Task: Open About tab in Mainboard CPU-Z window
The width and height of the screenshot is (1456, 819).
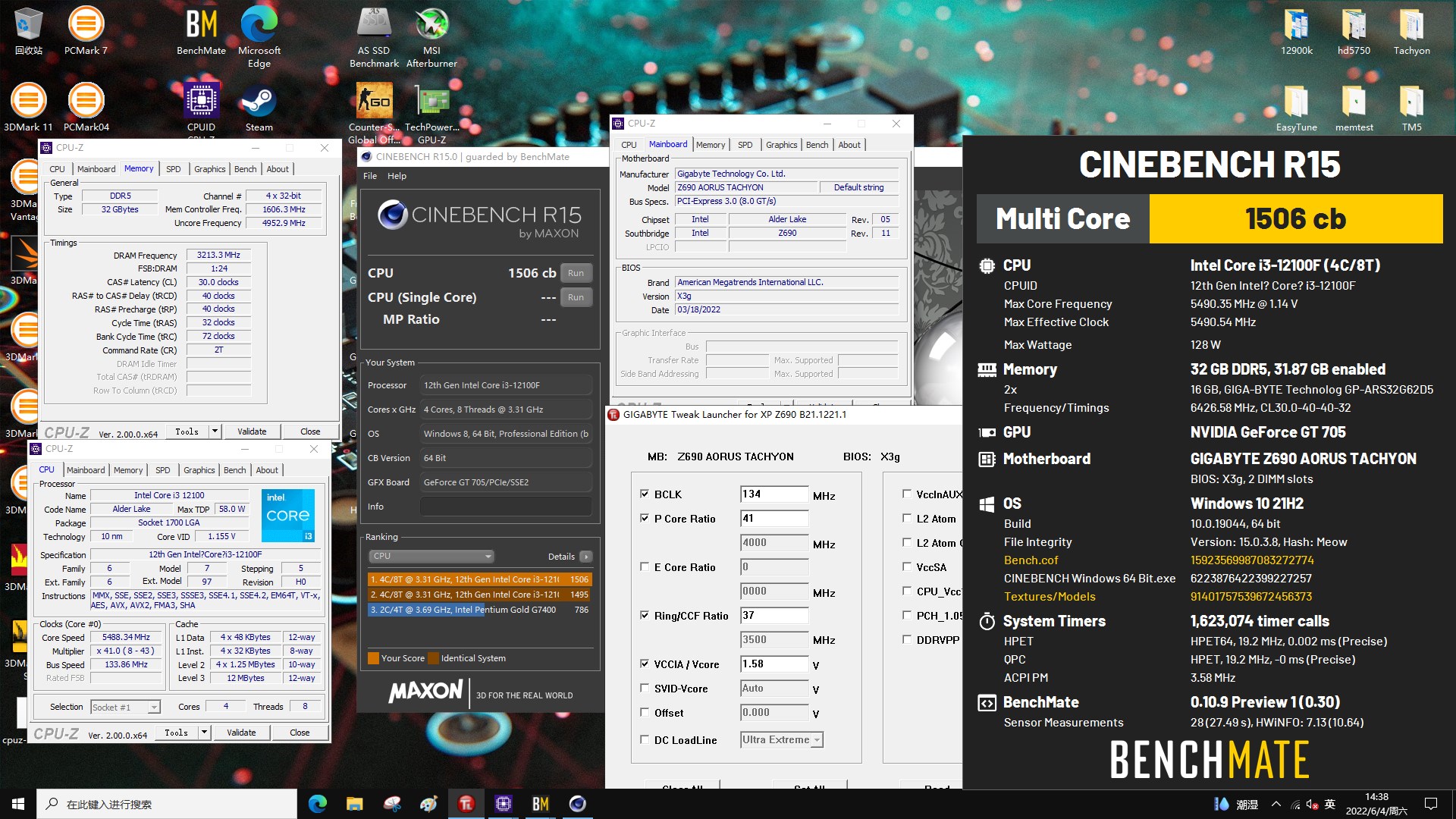Action: [849, 145]
